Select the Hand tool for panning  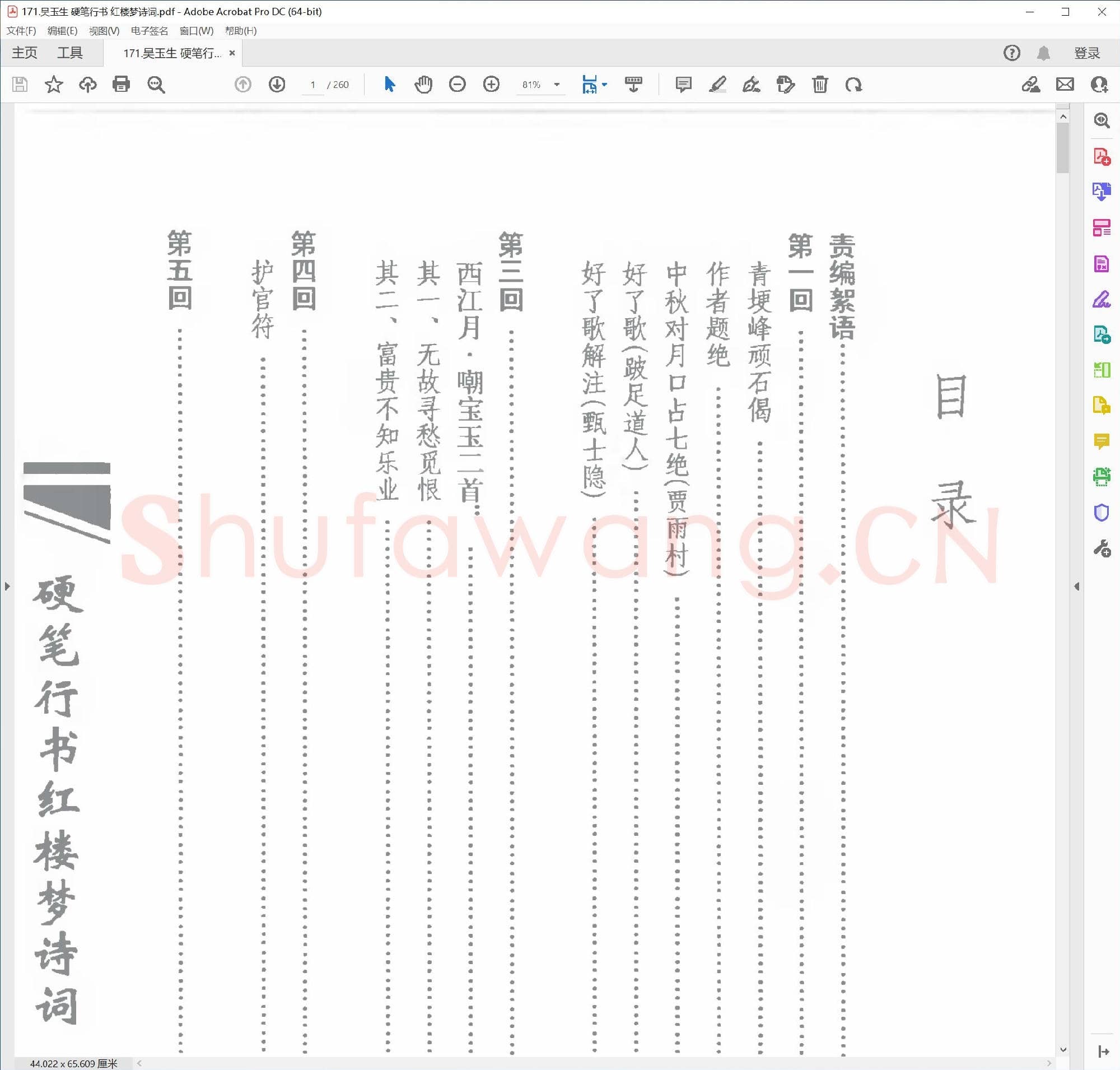[x=424, y=85]
